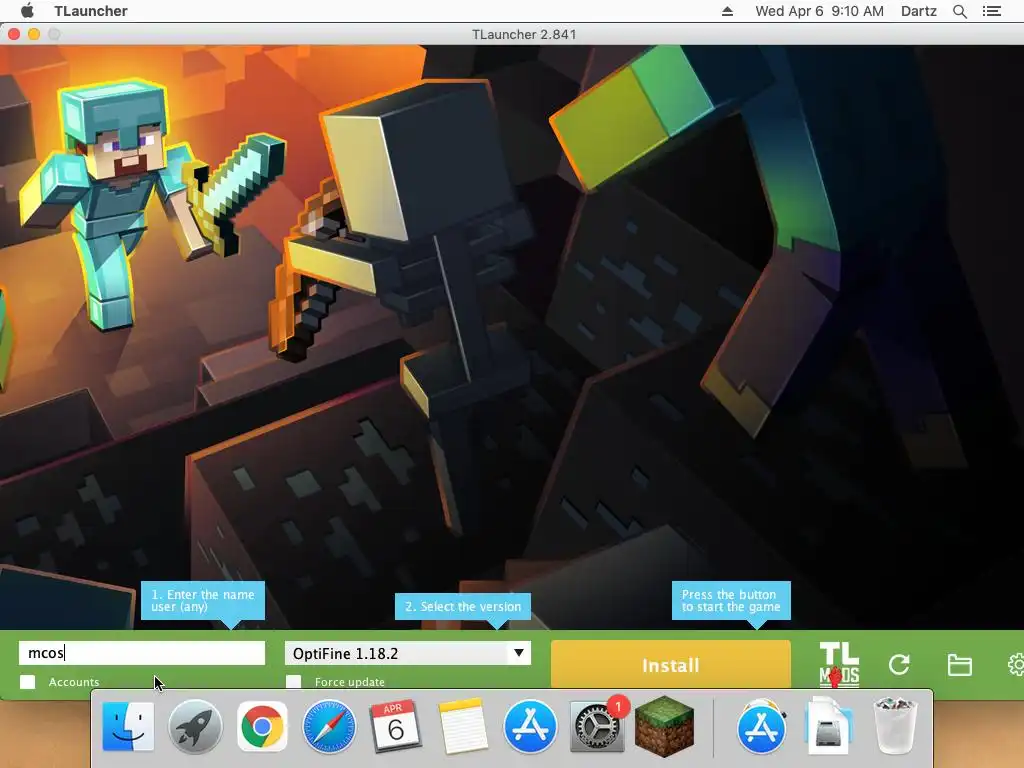Viewport: 1024px width, 768px height.
Task: Click the 'Accounts' label text
Action: (x=74, y=682)
